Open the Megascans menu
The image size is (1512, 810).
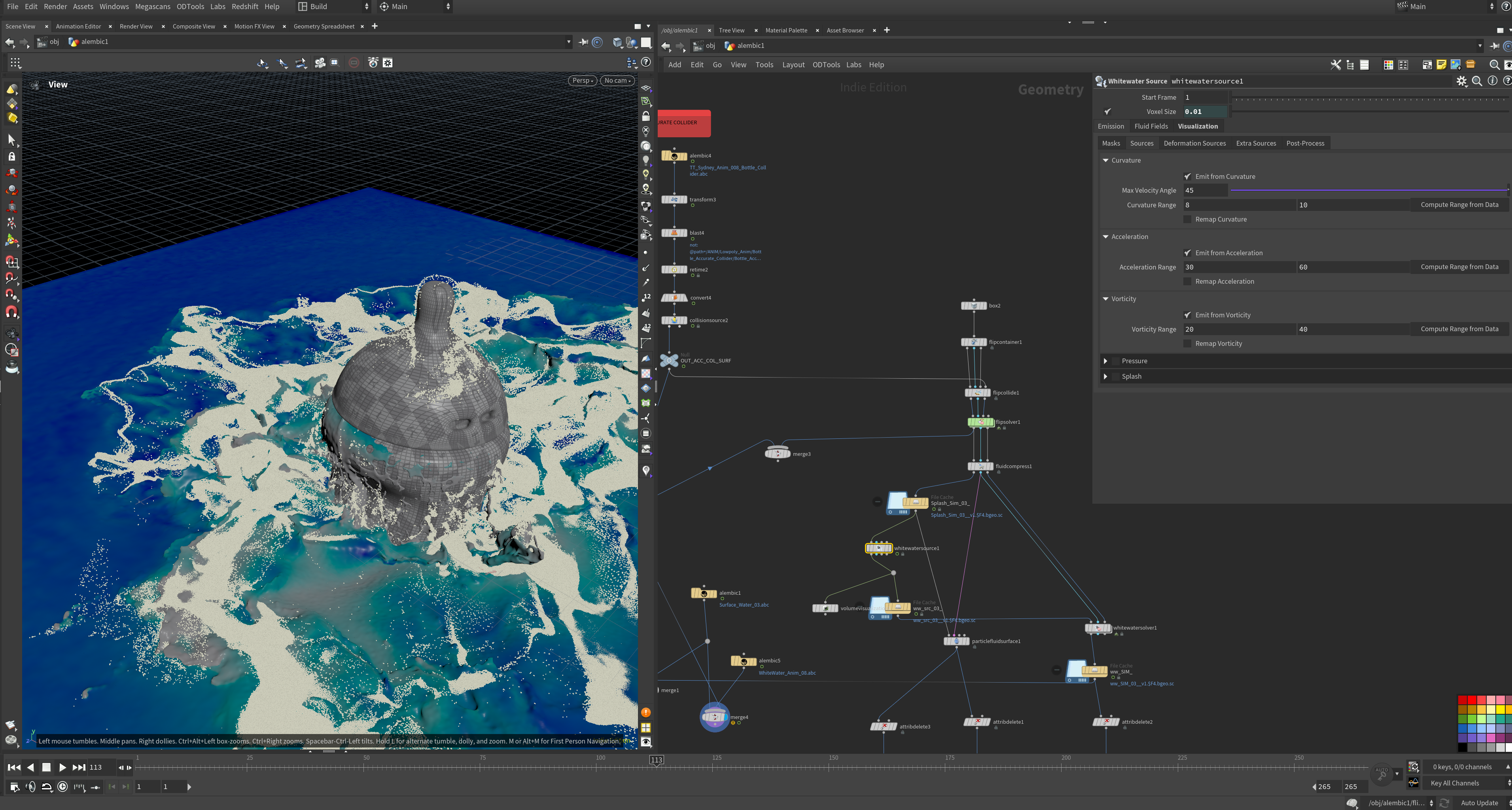click(153, 6)
